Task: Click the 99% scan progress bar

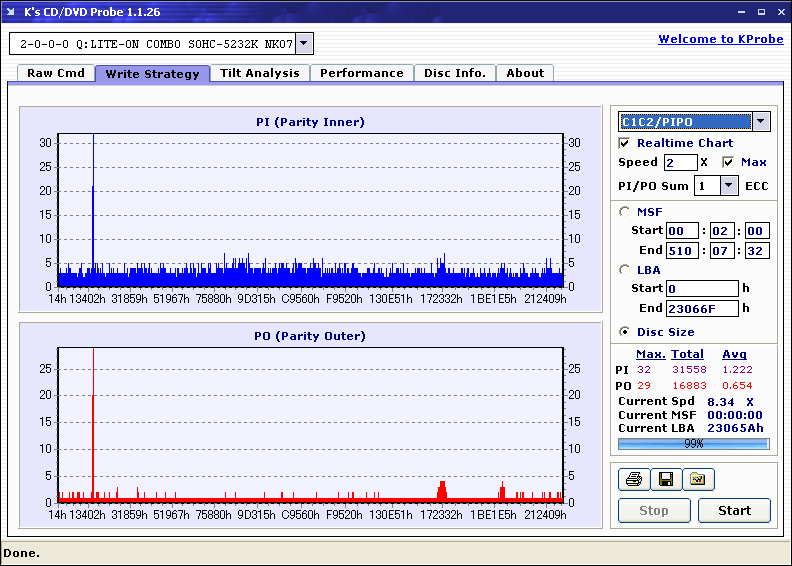Action: (x=693, y=443)
